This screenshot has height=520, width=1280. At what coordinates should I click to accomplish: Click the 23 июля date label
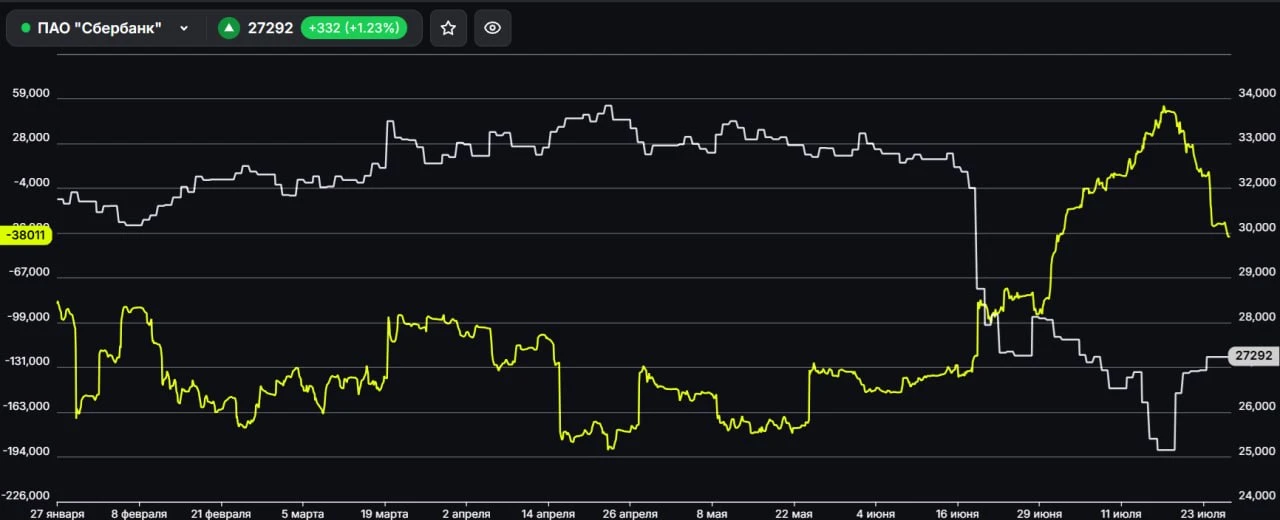point(1203,513)
